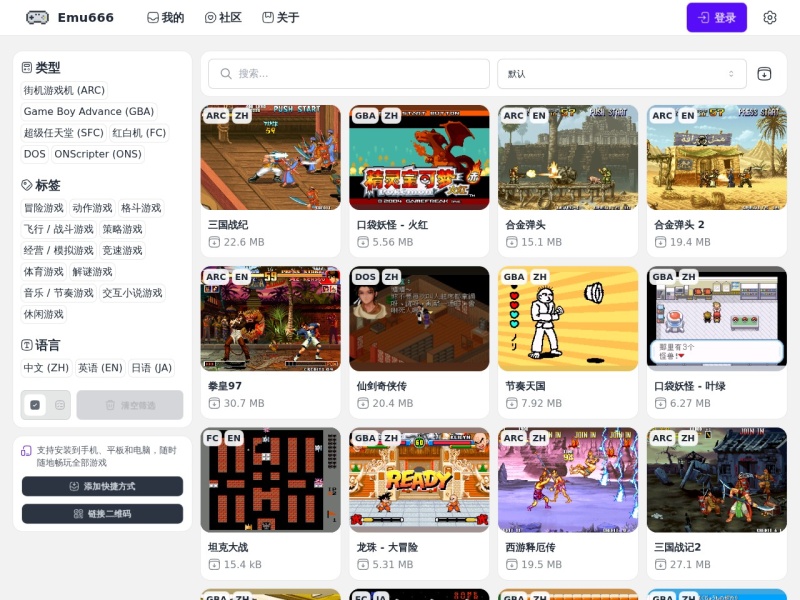Filter by 英语 (EN) language
800x600 pixels.
click(x=100, y=368)
